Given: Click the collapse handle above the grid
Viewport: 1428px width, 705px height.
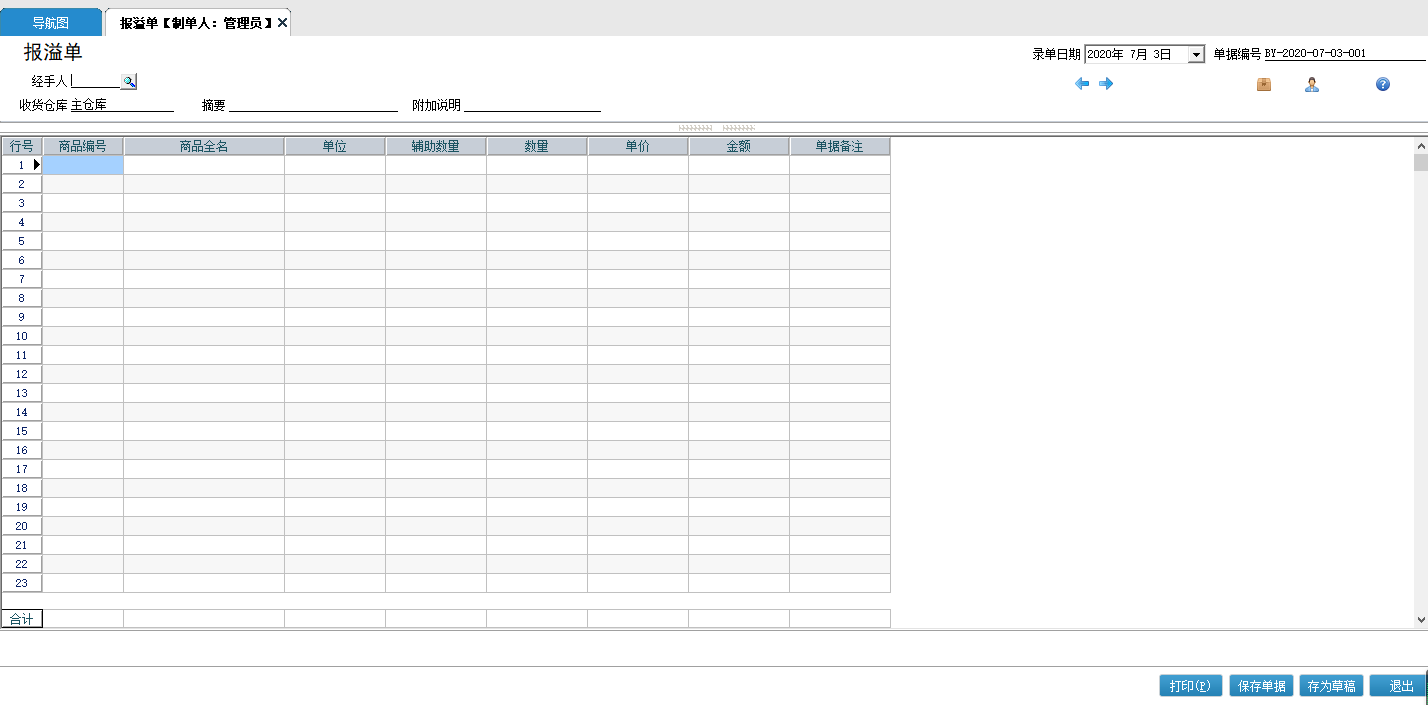Looking at the screenshot, I should [x=716, y=128].
